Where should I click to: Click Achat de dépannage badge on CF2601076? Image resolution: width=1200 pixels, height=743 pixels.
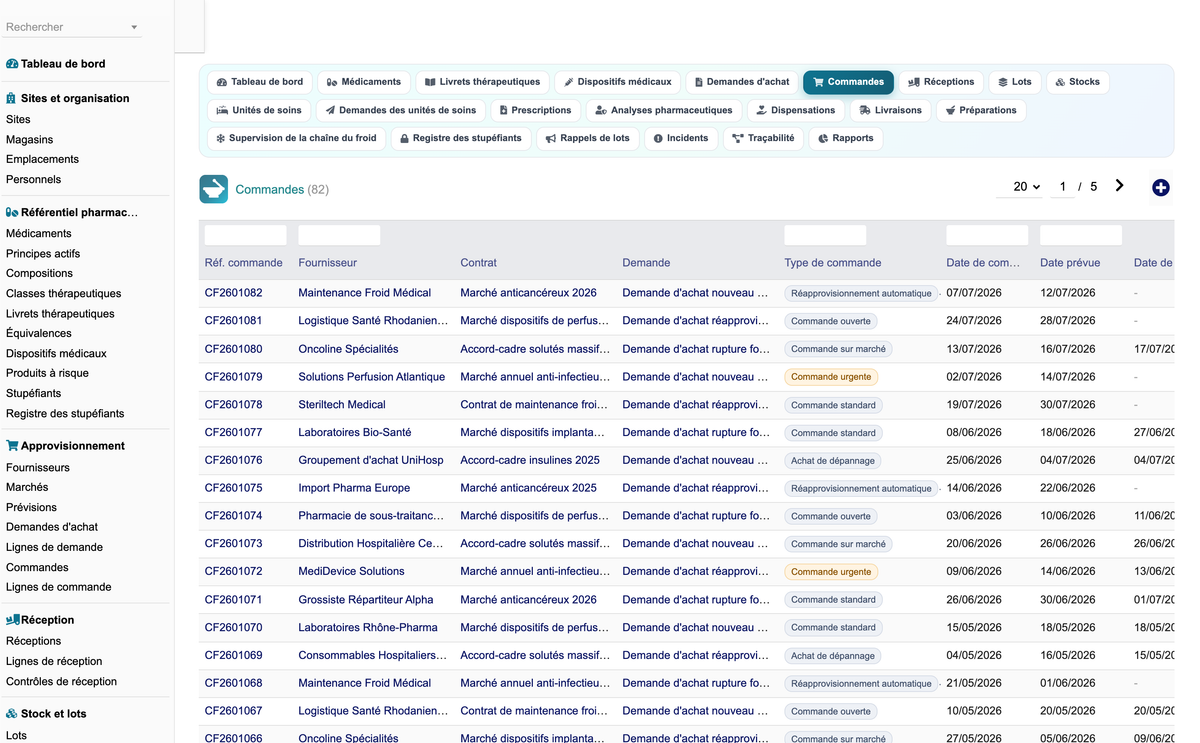coord(833,461)
